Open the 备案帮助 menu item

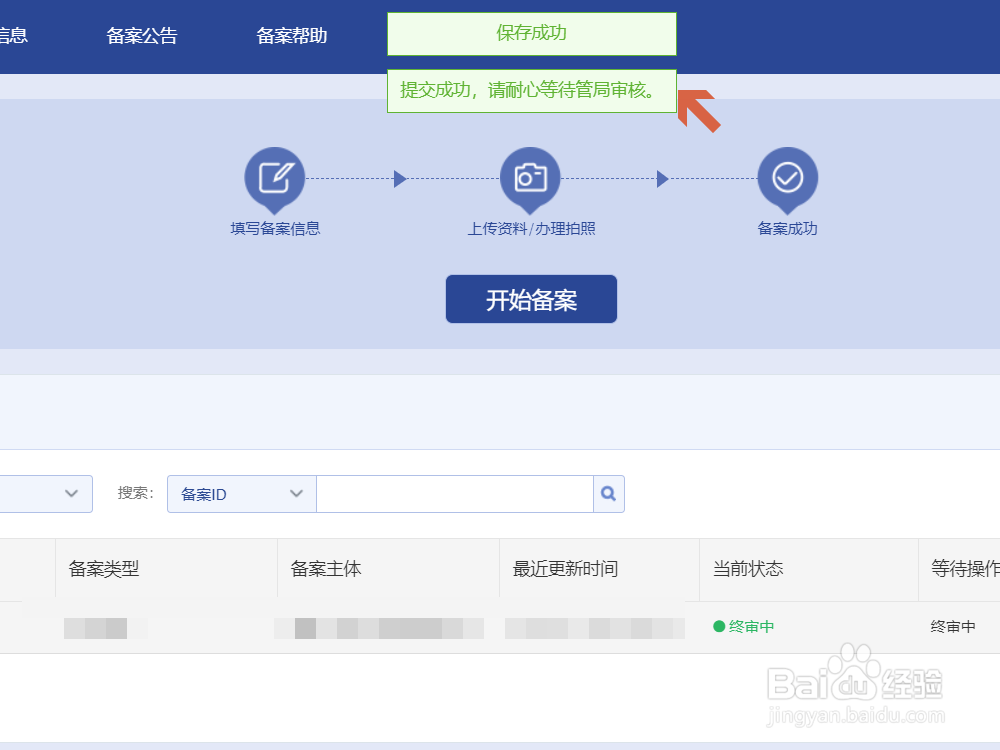[292, 35]
